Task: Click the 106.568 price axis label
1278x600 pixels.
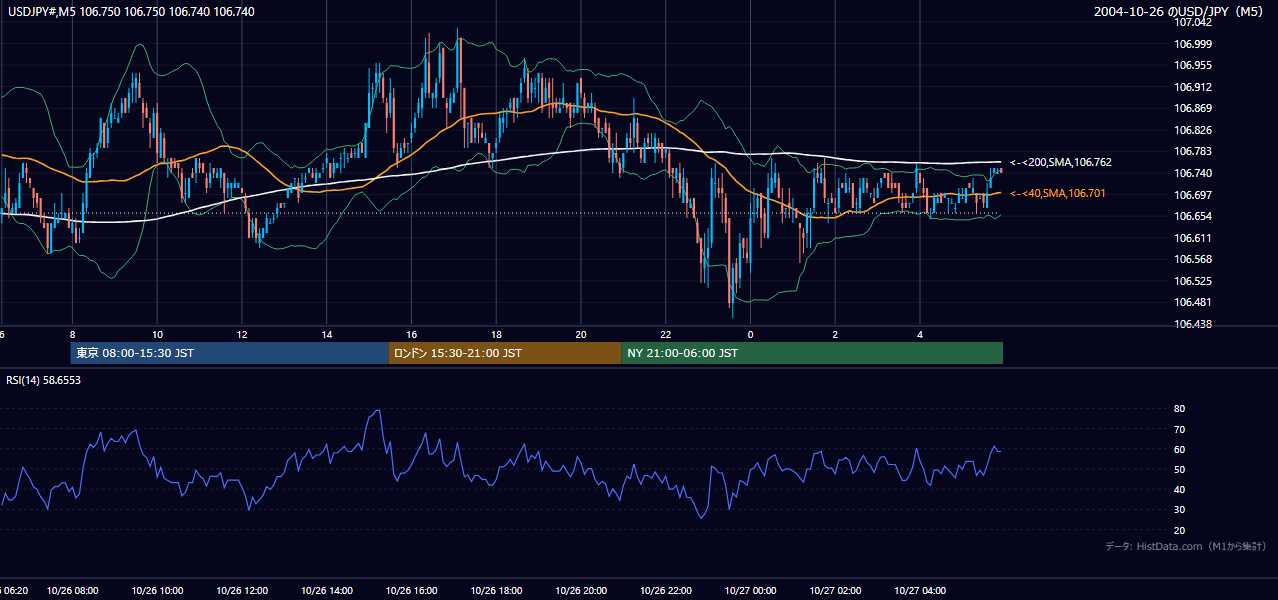Action: tap(1194, 259)
